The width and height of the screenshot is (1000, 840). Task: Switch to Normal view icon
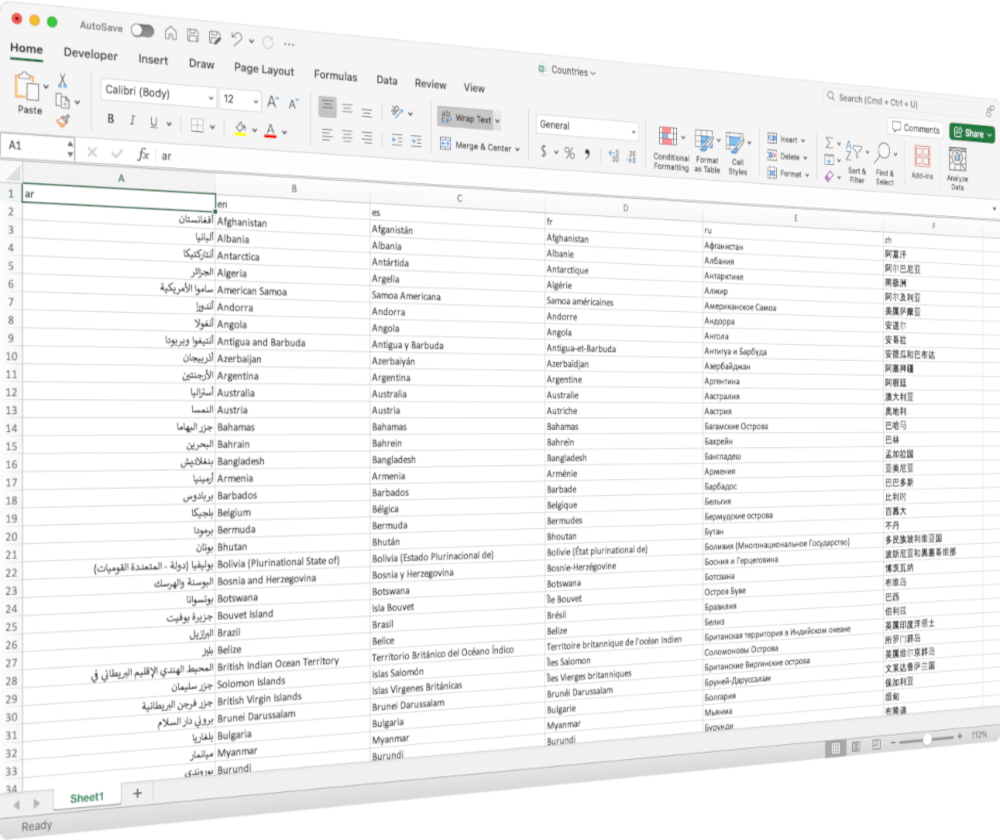click(x=835, y=748)
